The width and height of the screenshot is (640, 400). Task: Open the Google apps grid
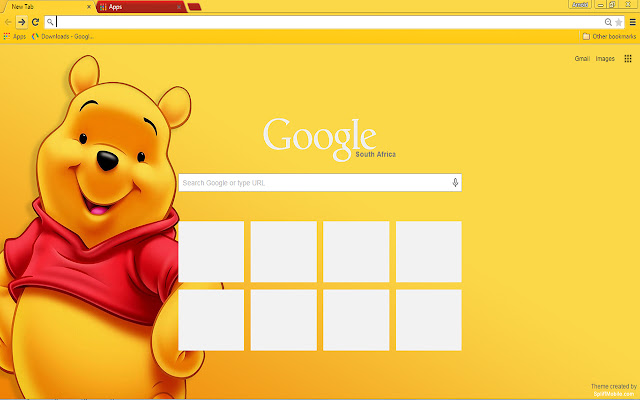point(628,59)
